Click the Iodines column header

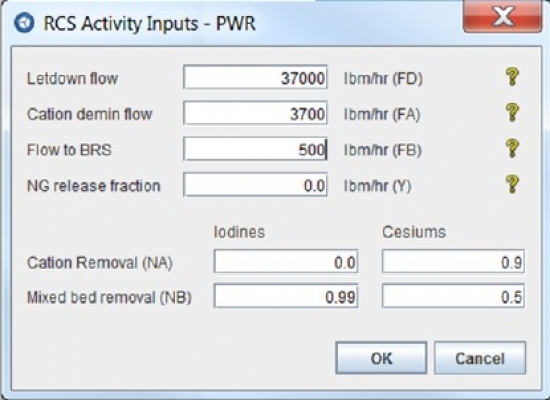[x=239, y=232]
